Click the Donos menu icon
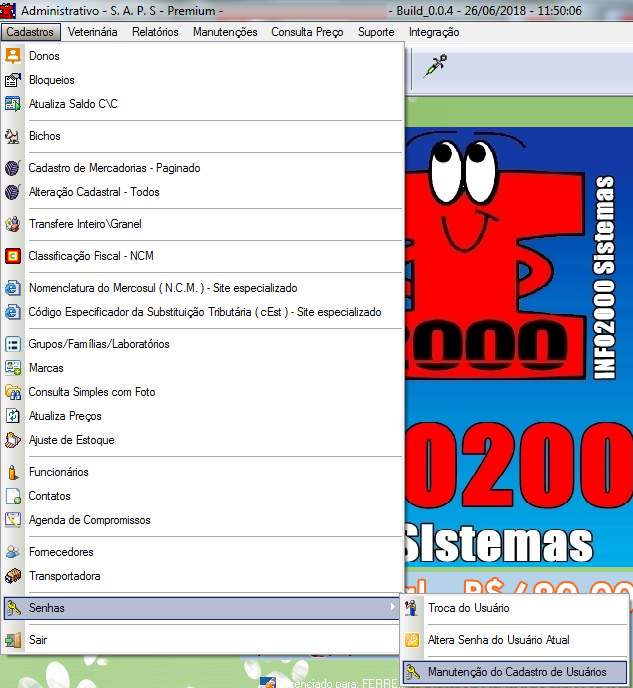Image resolution: width=633 pixels, height=688 pixels. (13, 56)
